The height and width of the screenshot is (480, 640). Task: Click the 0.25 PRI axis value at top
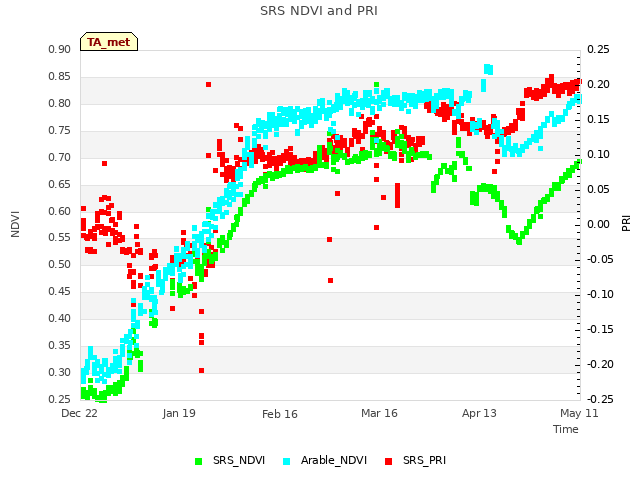598,50
